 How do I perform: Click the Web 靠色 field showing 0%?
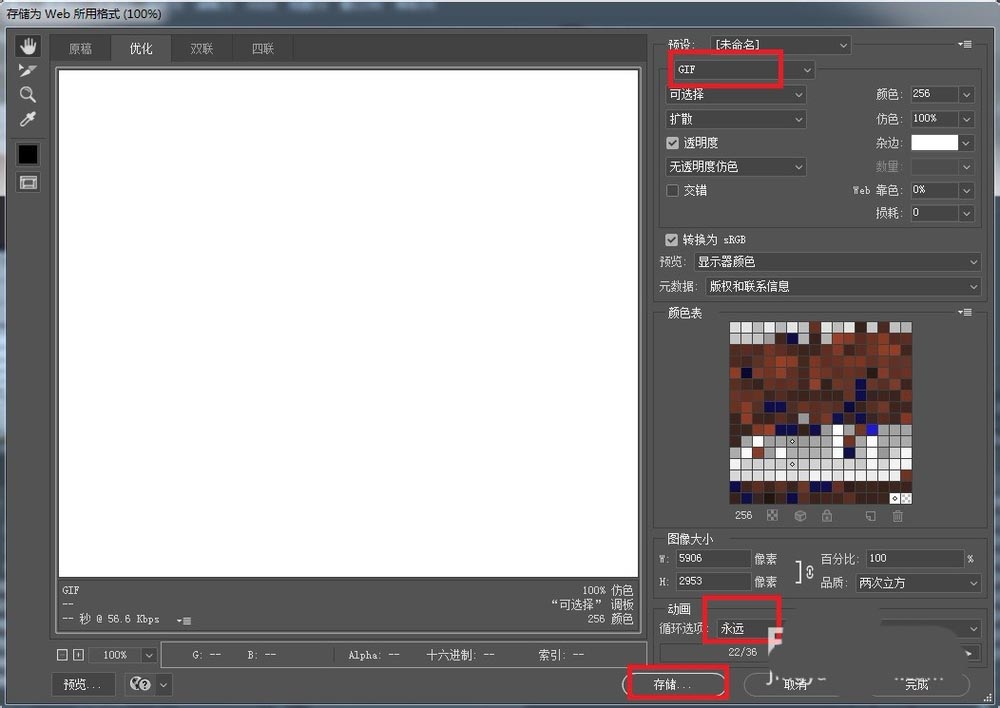coord(934,190)
